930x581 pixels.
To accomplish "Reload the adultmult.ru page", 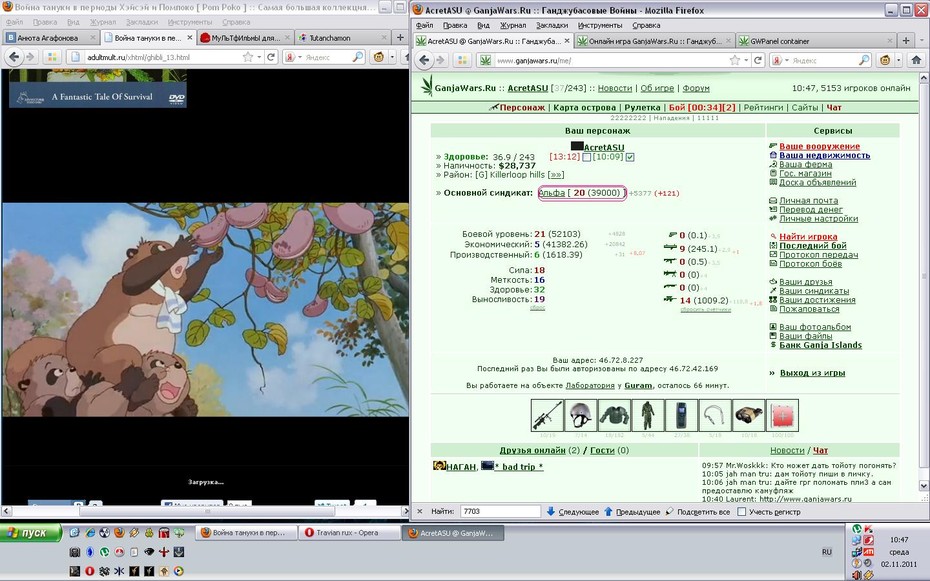I will 270,57.
